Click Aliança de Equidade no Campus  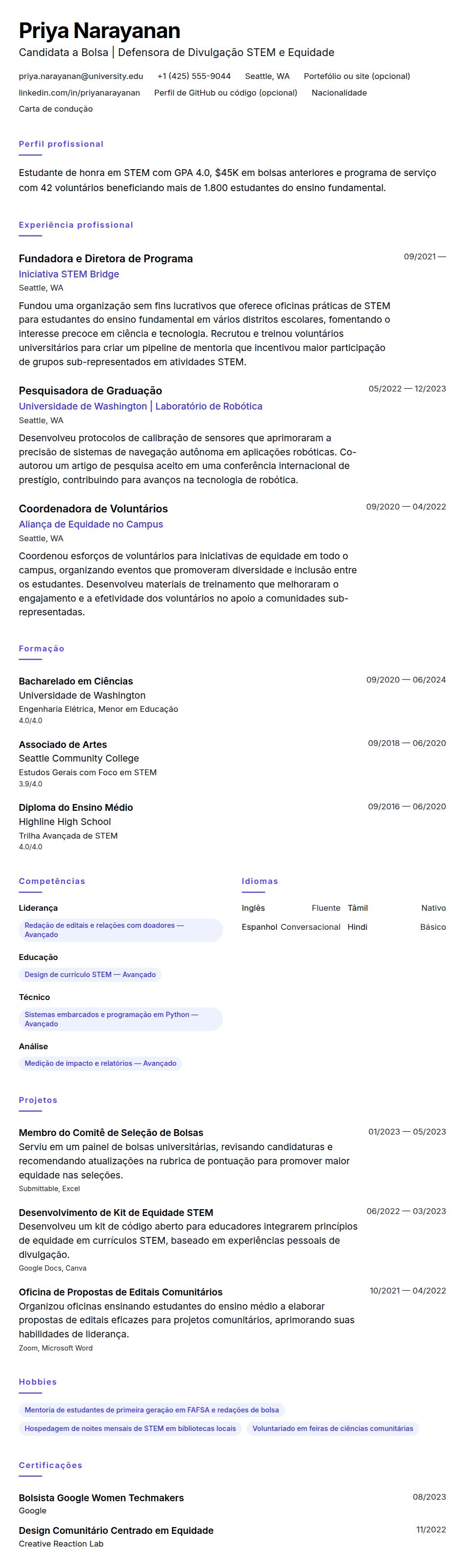91,524
